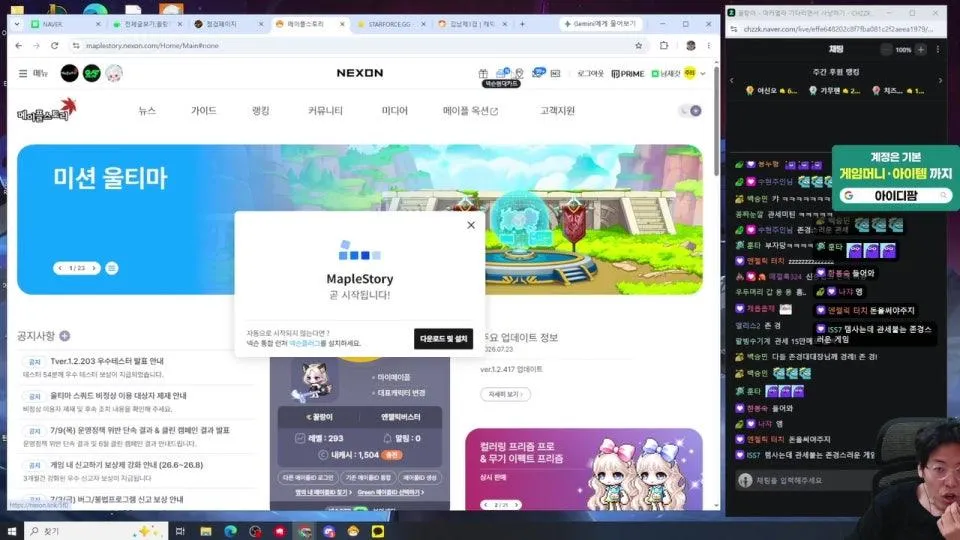
Task: Go to next main banner slide
Action: (94, 268)
